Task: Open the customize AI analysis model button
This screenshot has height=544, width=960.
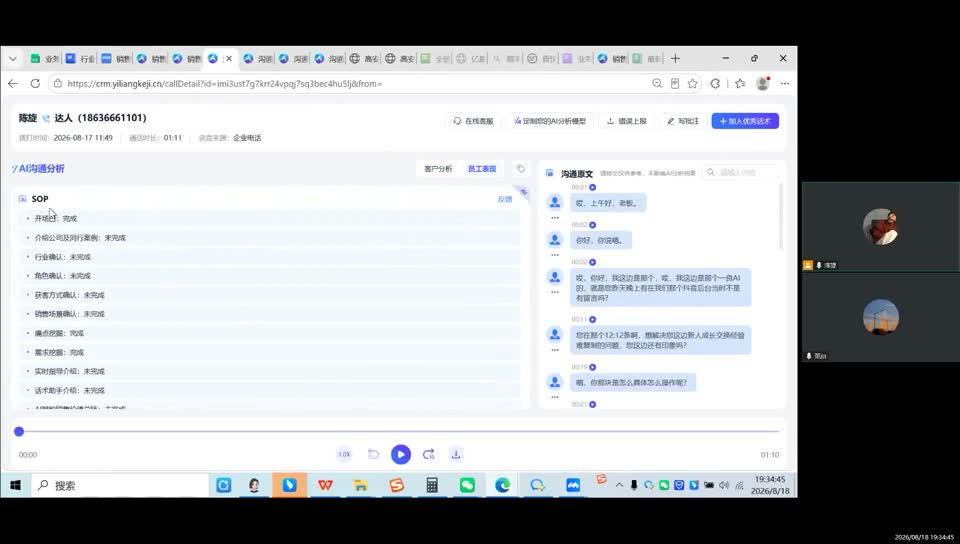Action: [x=550, y=121]
